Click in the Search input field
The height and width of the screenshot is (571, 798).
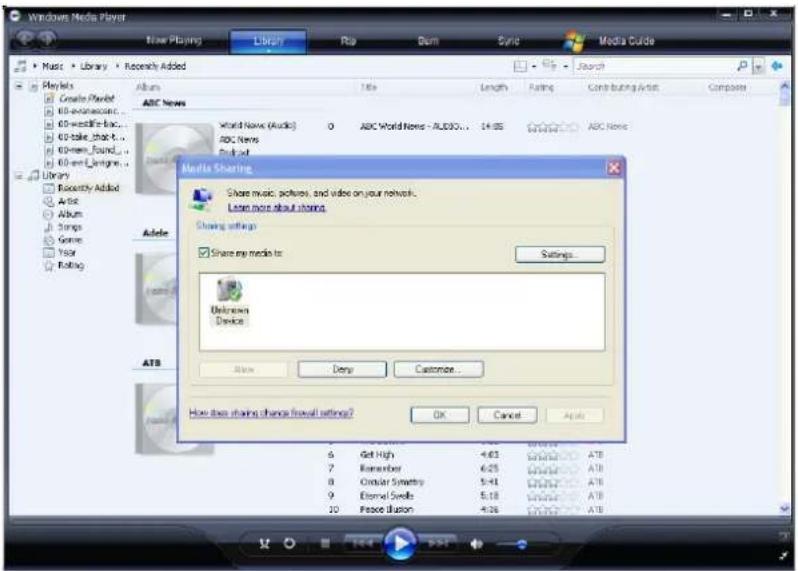(x=656, y=66)
